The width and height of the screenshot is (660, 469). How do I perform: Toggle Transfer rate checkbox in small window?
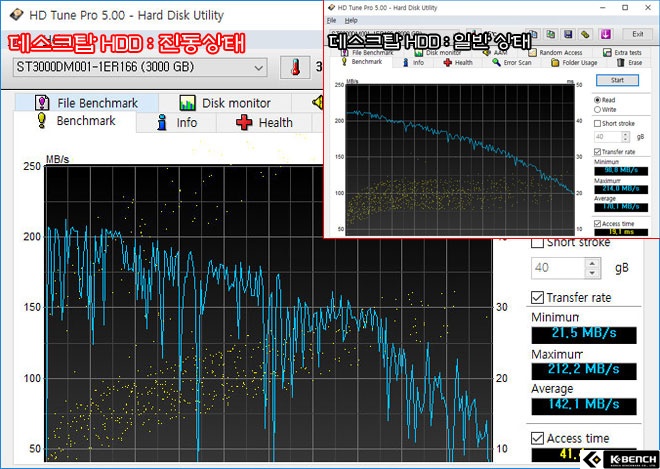[597, 152]
